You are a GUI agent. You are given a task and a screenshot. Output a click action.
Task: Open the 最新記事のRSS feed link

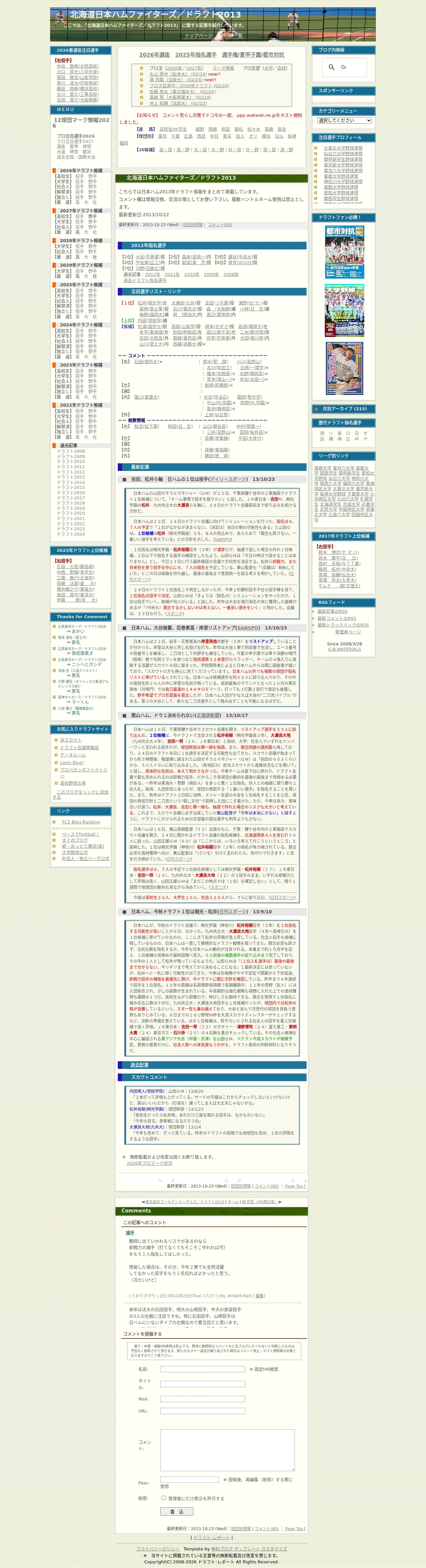point(332,612)
